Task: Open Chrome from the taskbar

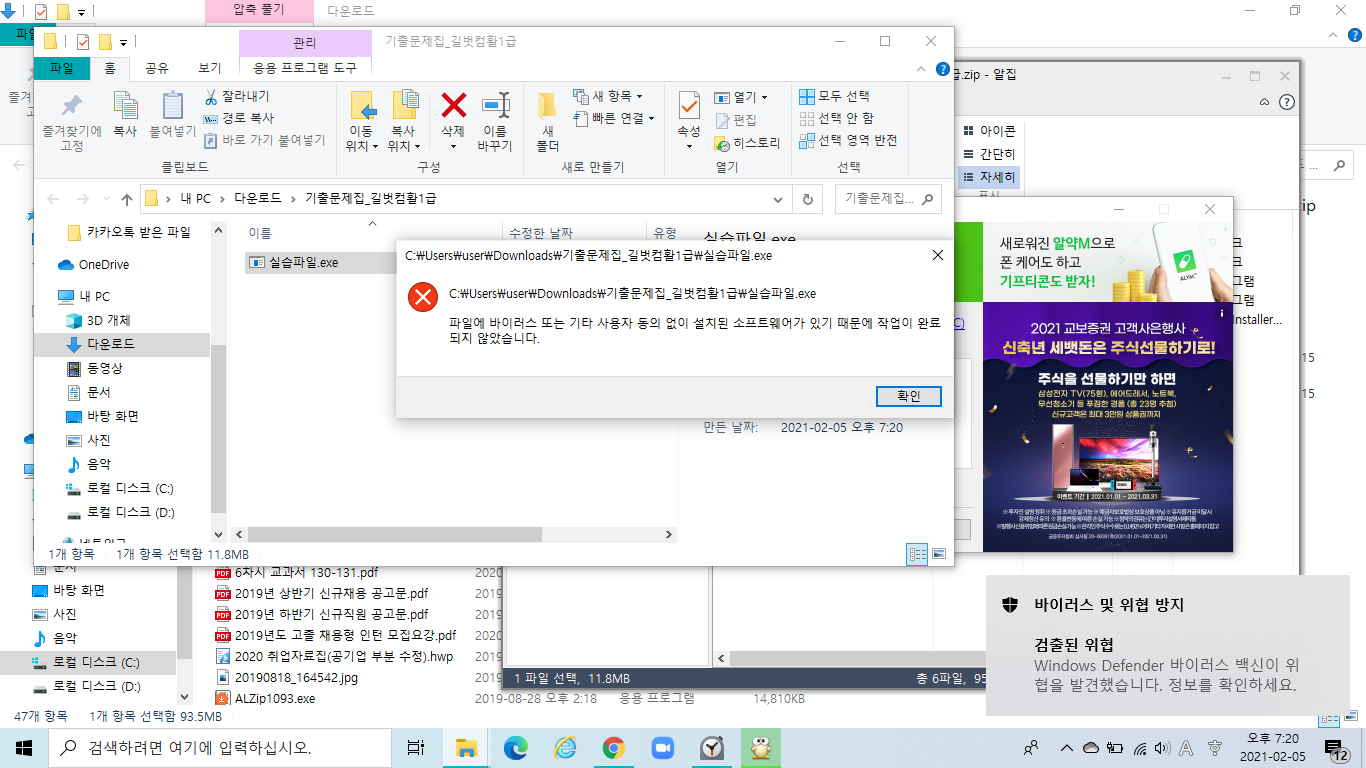Action: pos(613,748)
